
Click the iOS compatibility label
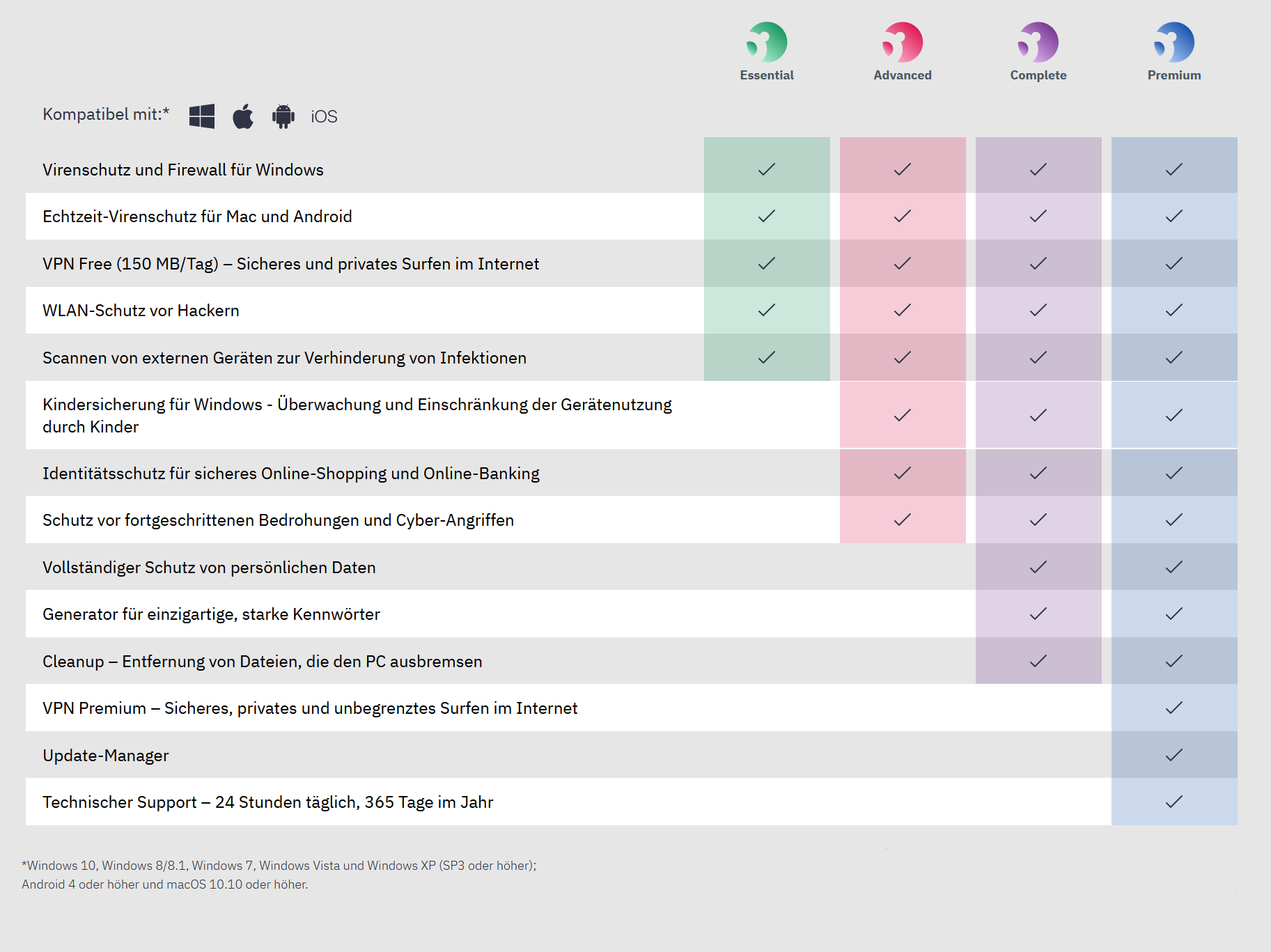(x=324, y=117)
